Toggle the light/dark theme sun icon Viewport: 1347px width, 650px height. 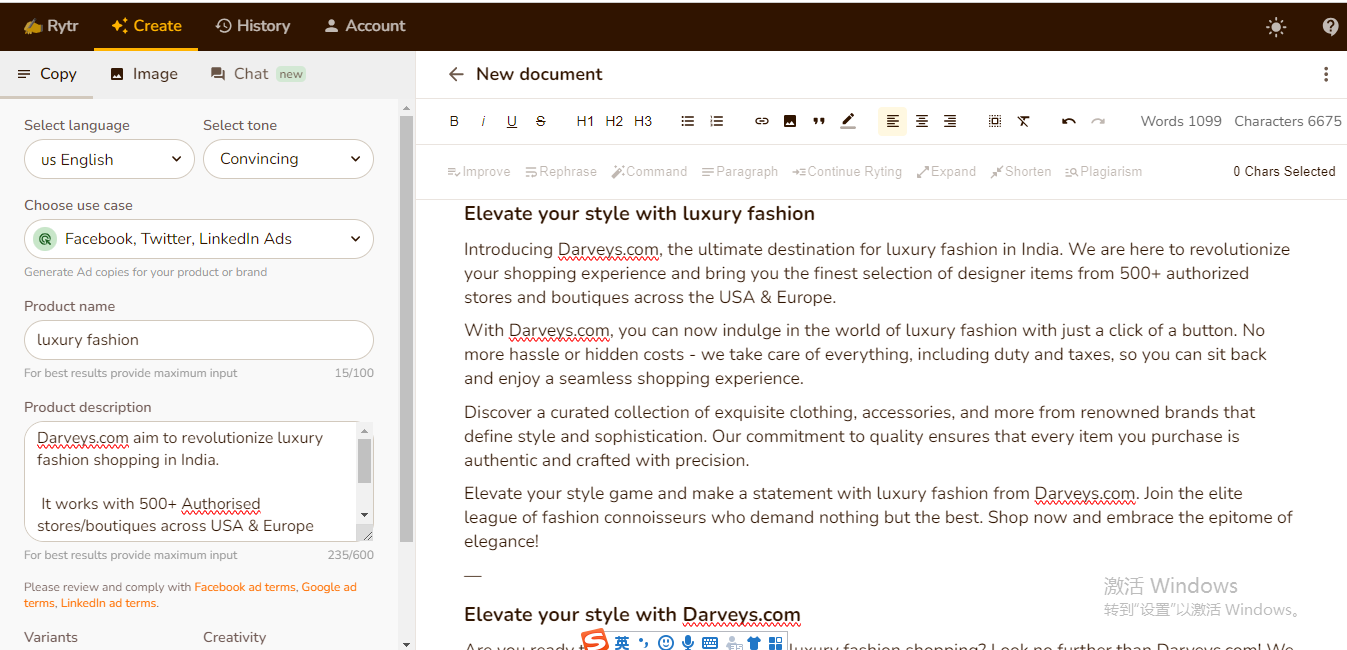[x=1276, y=27]
